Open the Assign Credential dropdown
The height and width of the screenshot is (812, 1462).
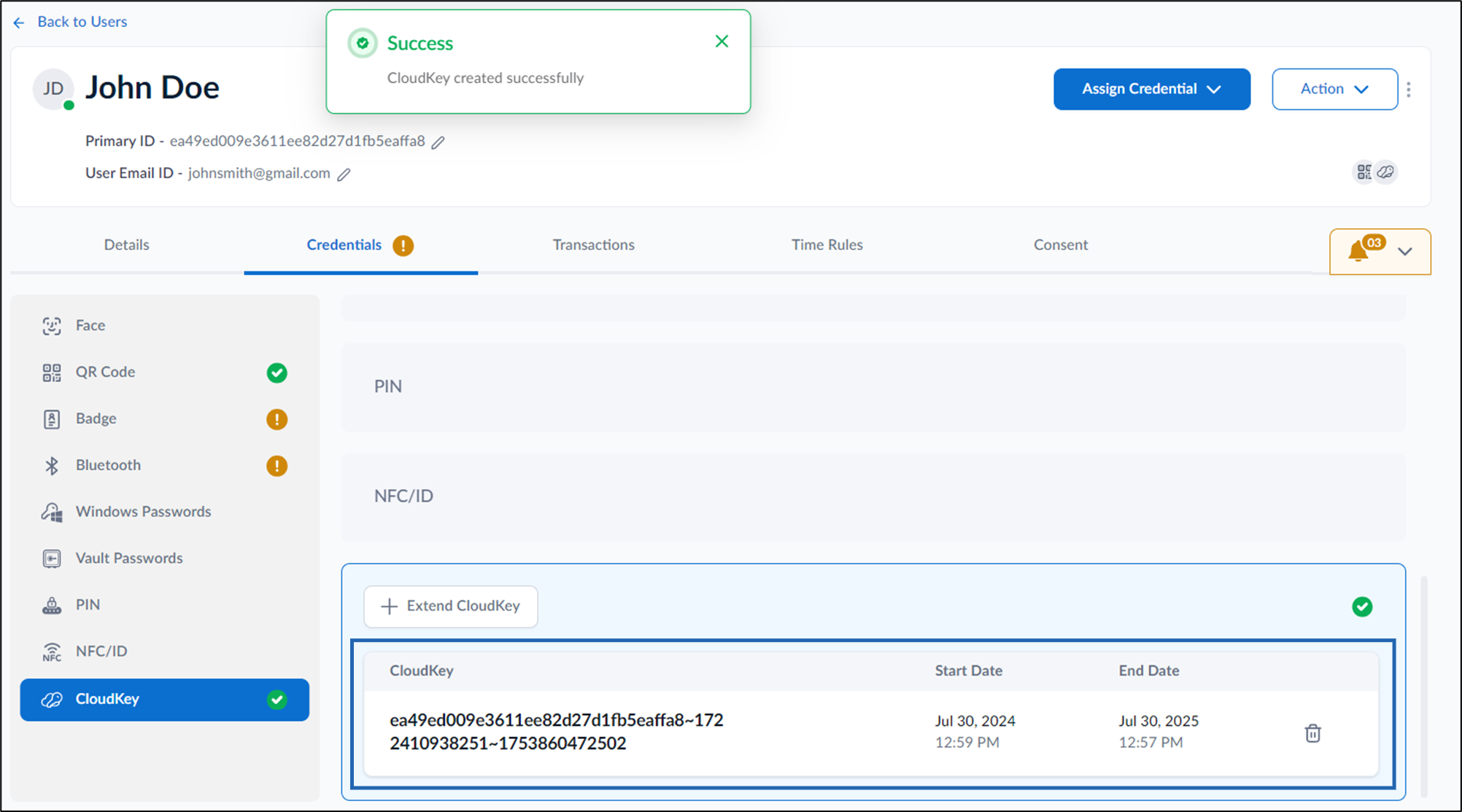click(1151, 89)
